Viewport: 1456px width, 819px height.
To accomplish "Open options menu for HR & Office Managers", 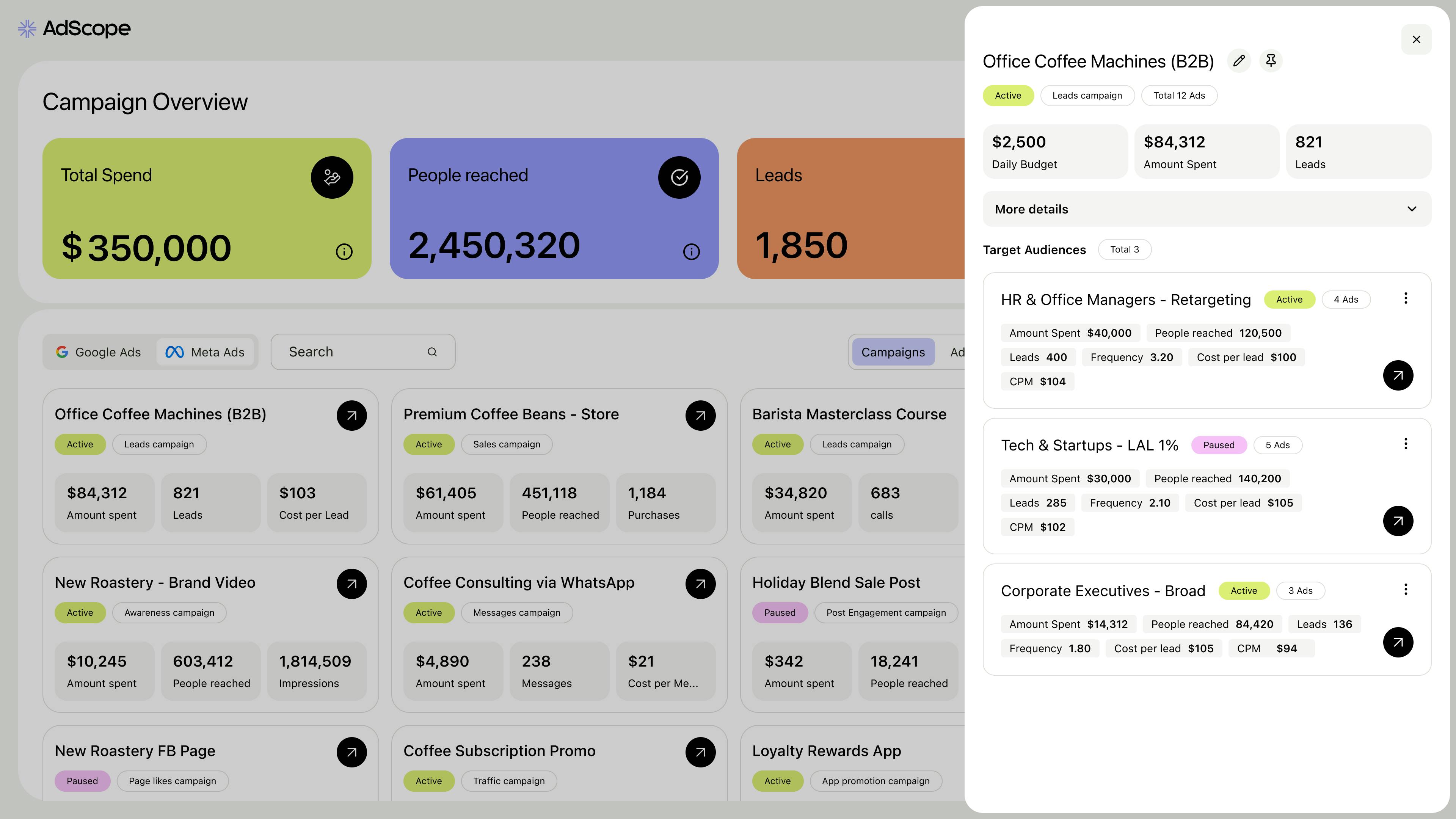I will click(x=1406, y=298).
